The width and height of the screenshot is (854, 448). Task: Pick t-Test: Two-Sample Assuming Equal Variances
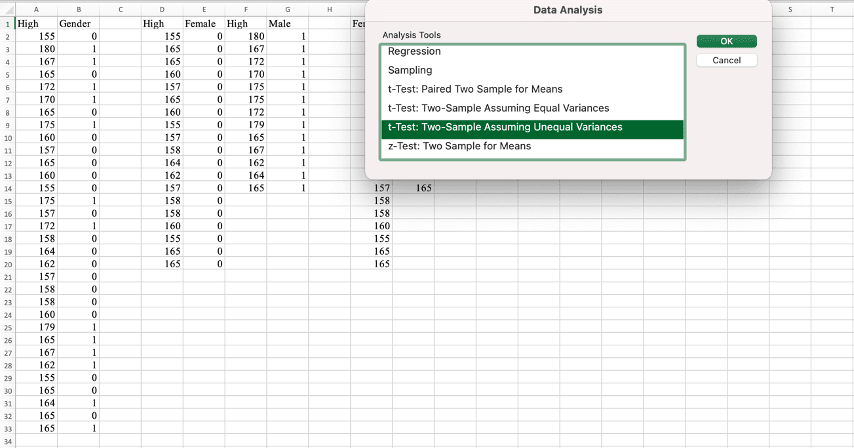[532, 108]
